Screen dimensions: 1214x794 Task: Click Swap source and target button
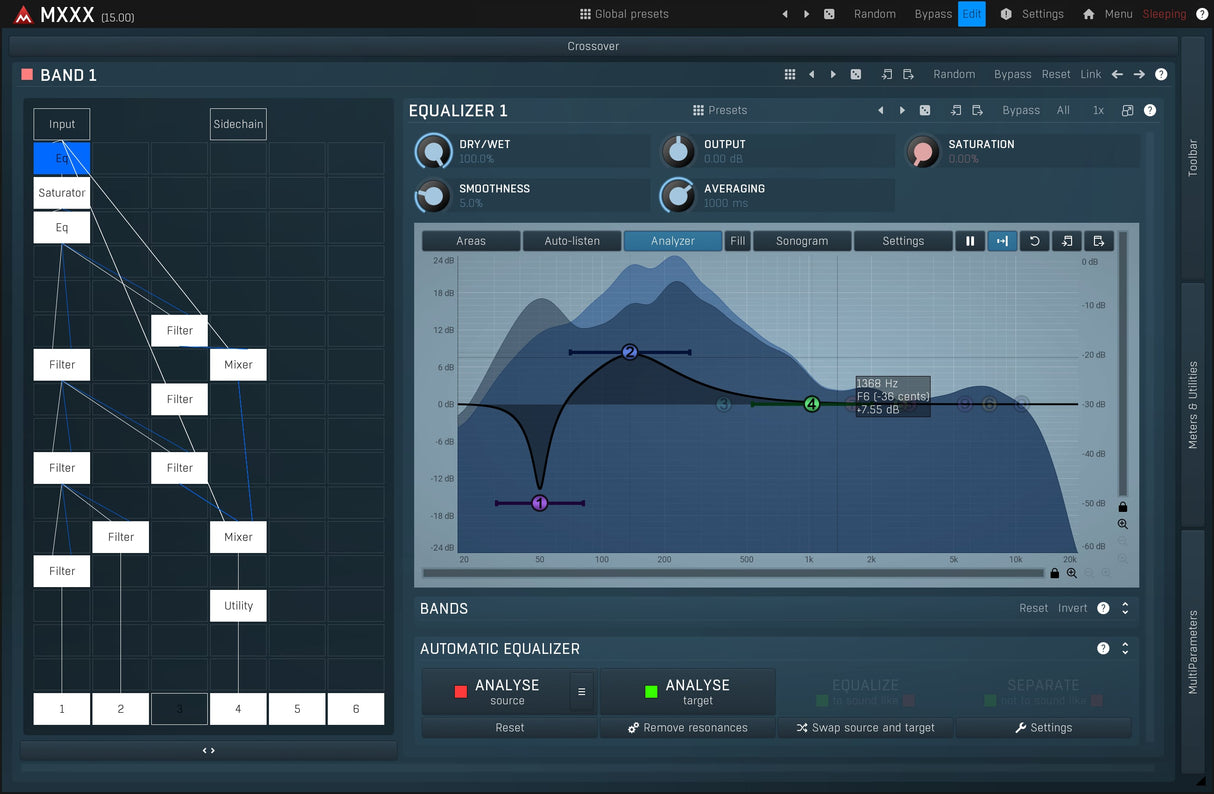tap(865, 728)
